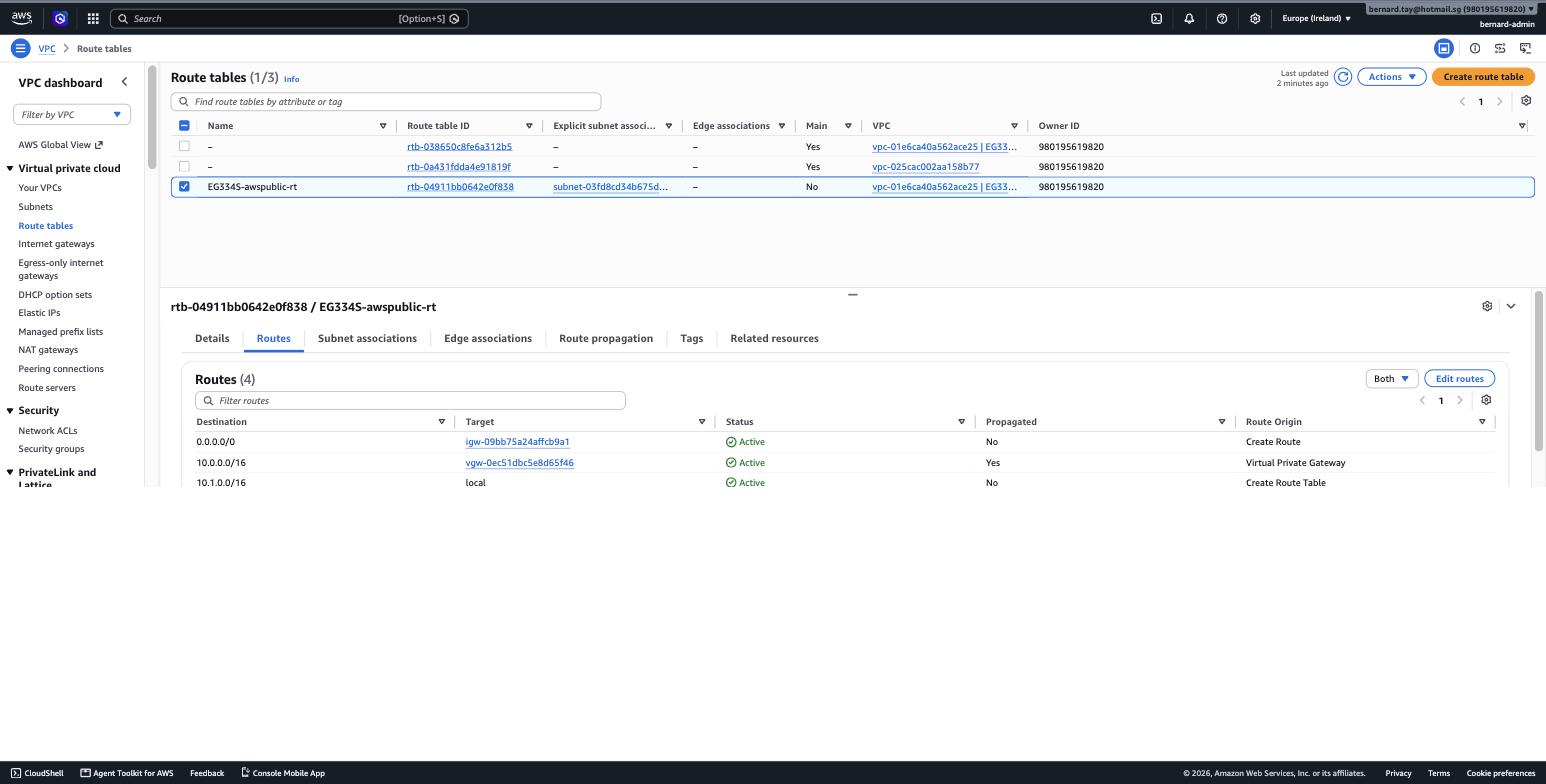Select route table rtb-038650c8fe6a312b5 checkbox

[x=184, y=146]
